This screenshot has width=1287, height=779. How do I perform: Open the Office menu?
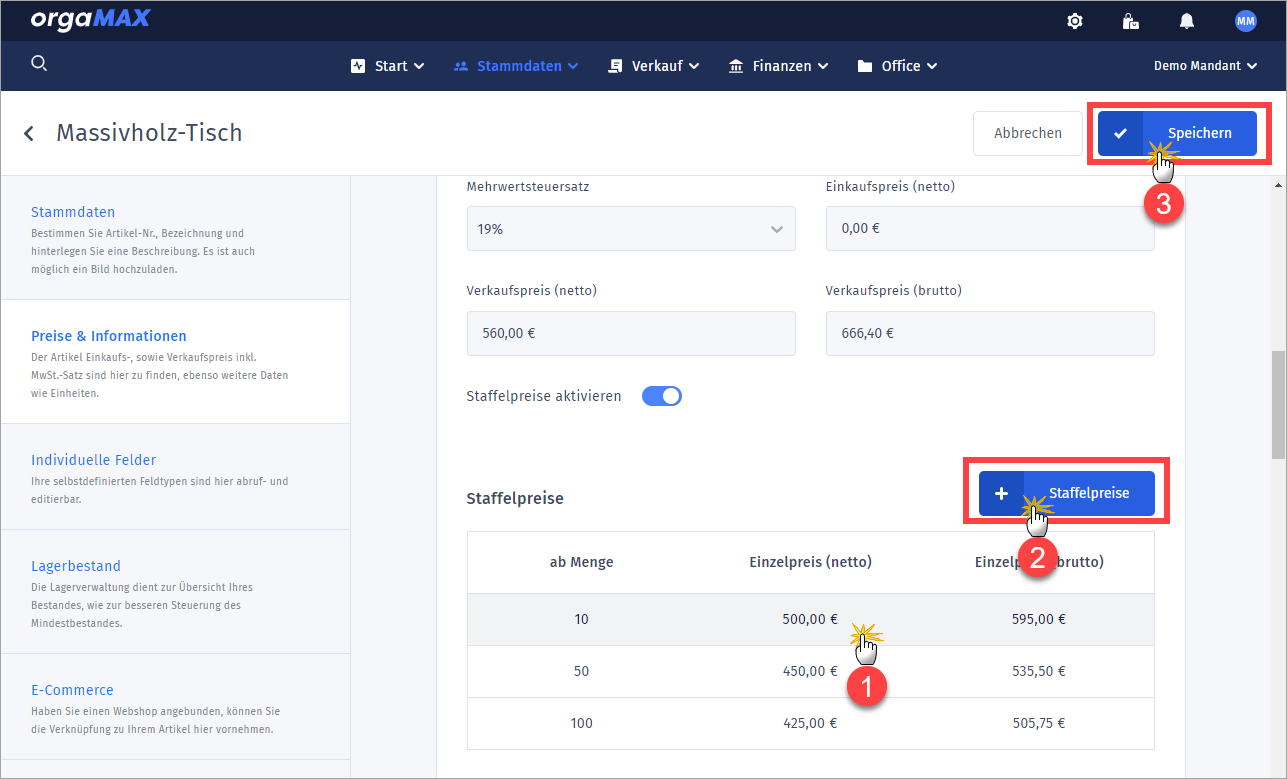click(897, 66)
